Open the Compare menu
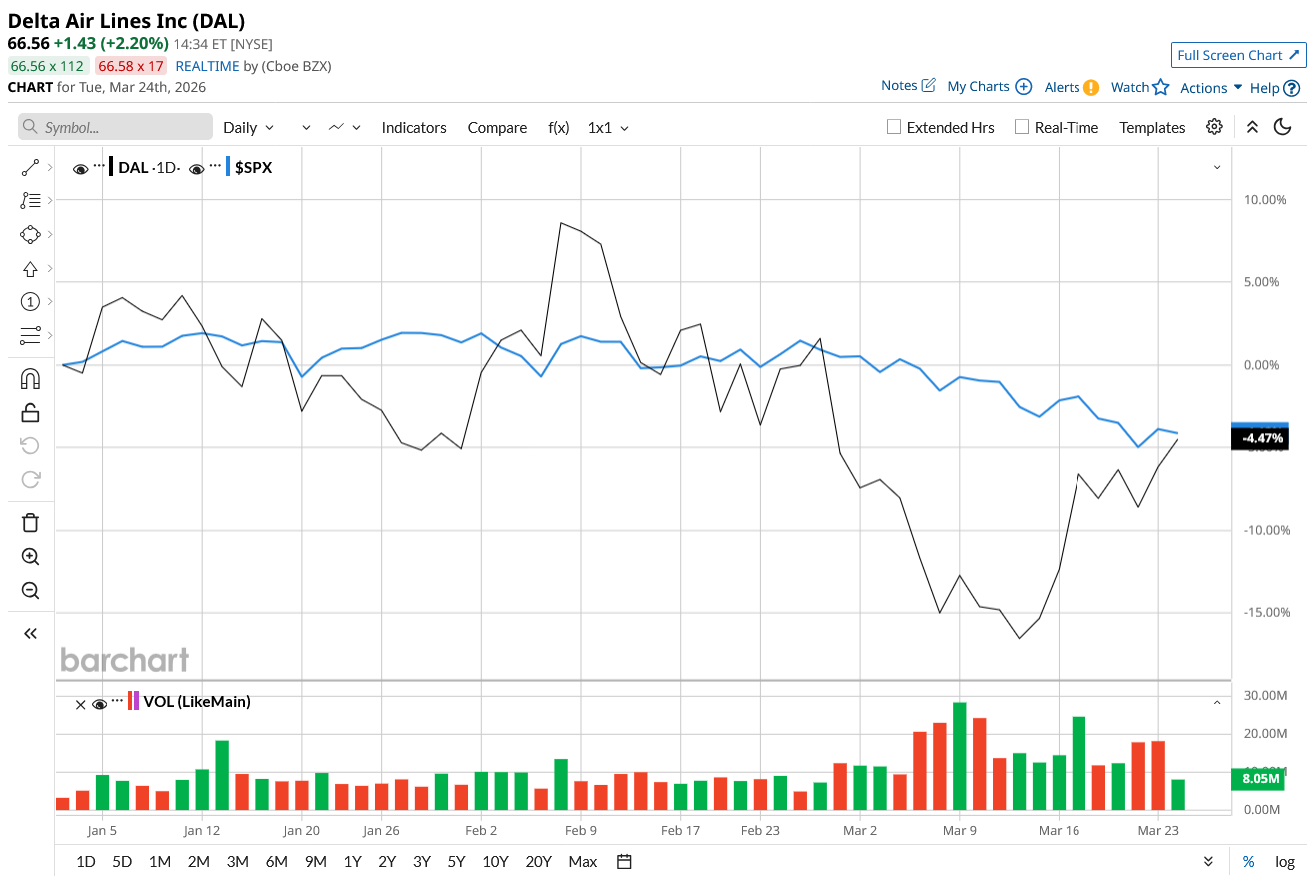1308x876 pixels. [x=497, y=127]
